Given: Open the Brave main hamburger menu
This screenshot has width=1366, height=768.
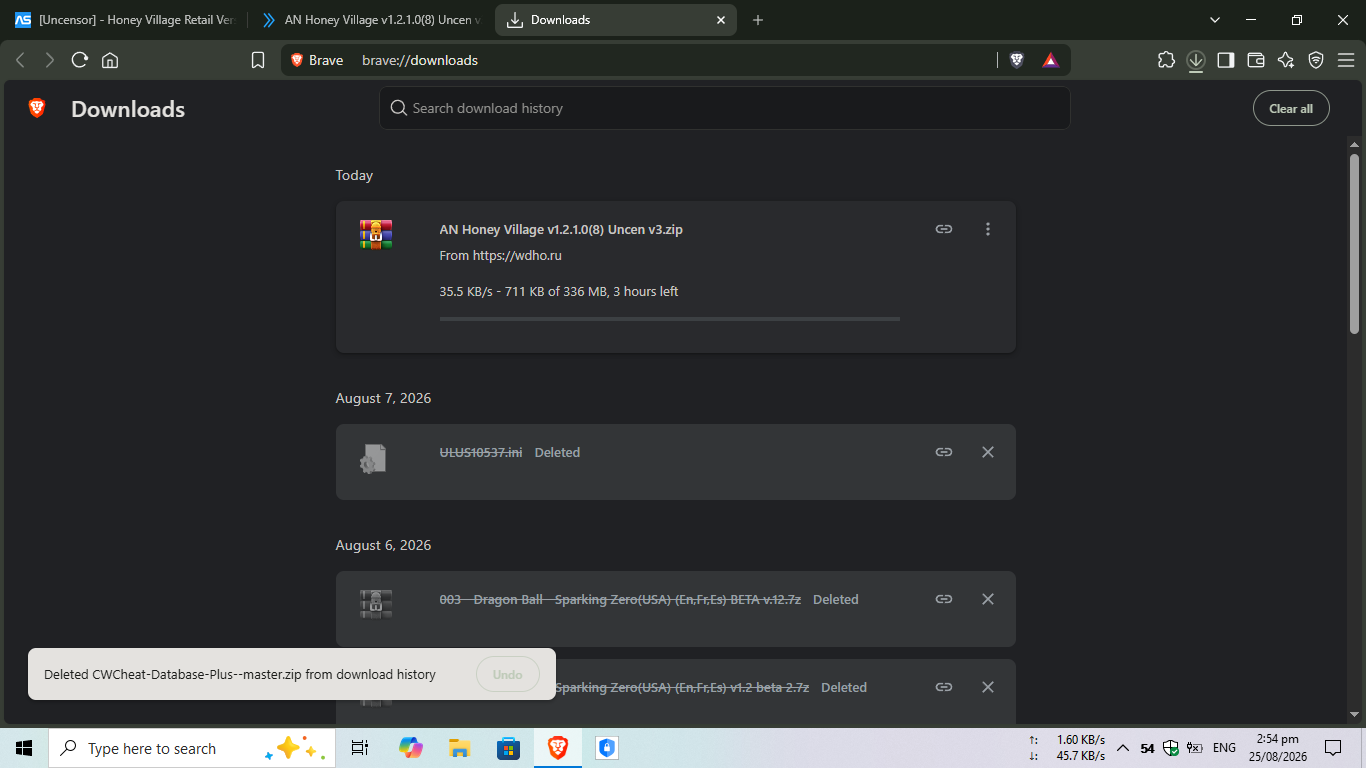Looking at the screenshot, I should click(x=1346, y=60).
